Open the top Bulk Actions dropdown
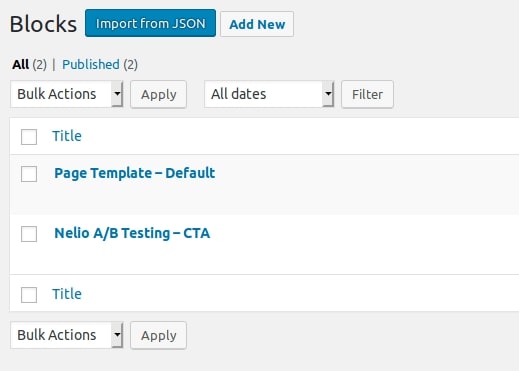The width and height of the screenshot is (519, 371). tap(67, 94)
